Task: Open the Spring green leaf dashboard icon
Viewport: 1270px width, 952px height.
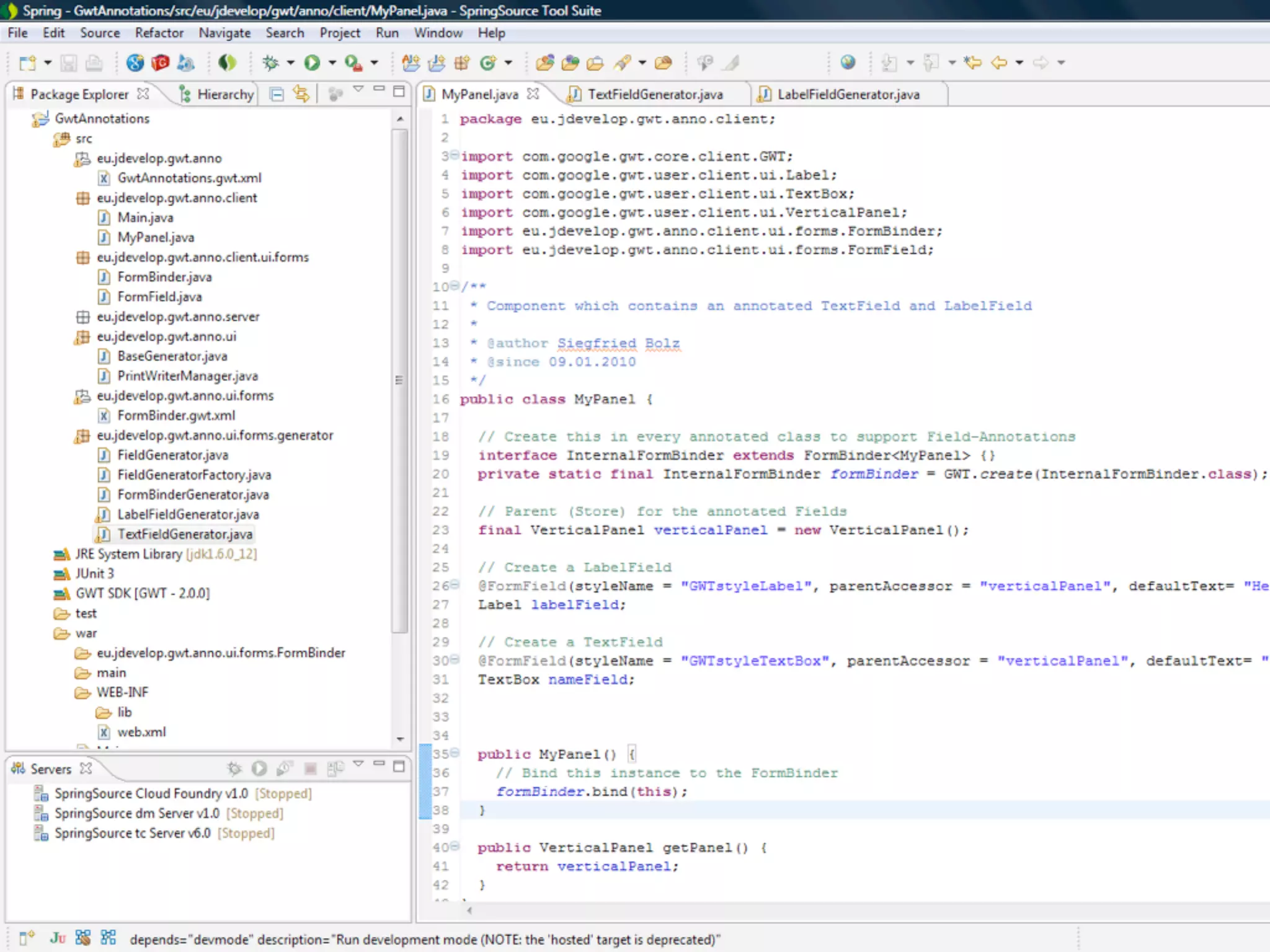Action: pyautogui.click(x=227, y=63)
